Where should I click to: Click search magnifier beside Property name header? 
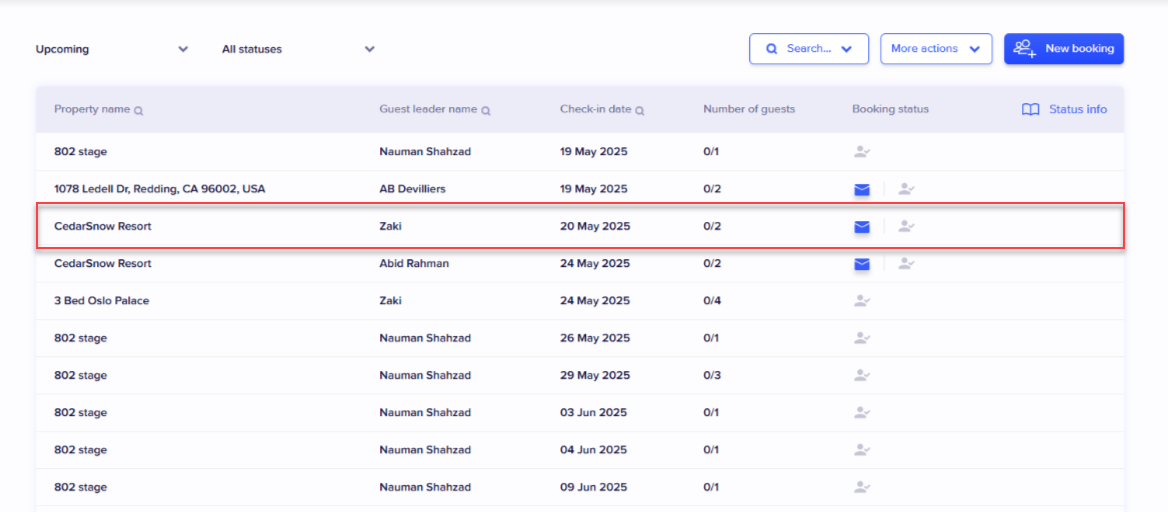[x=138, y=111]
